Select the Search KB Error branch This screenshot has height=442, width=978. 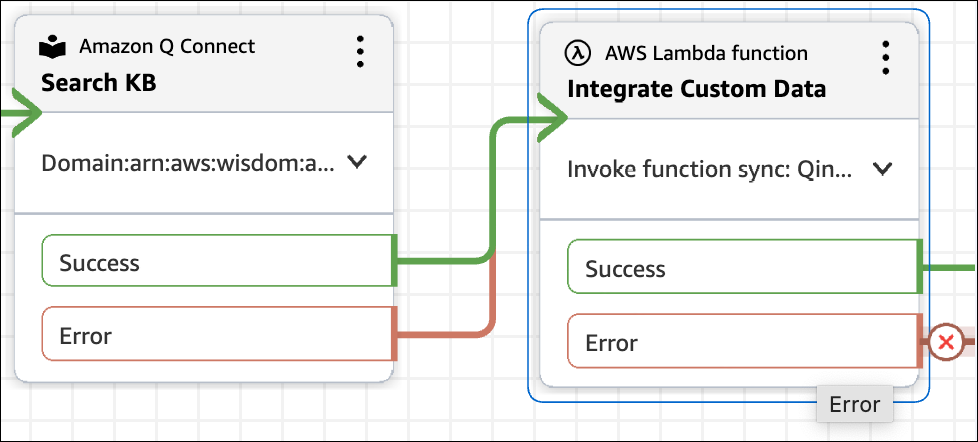pyautogui.click(x=219, y=334)
